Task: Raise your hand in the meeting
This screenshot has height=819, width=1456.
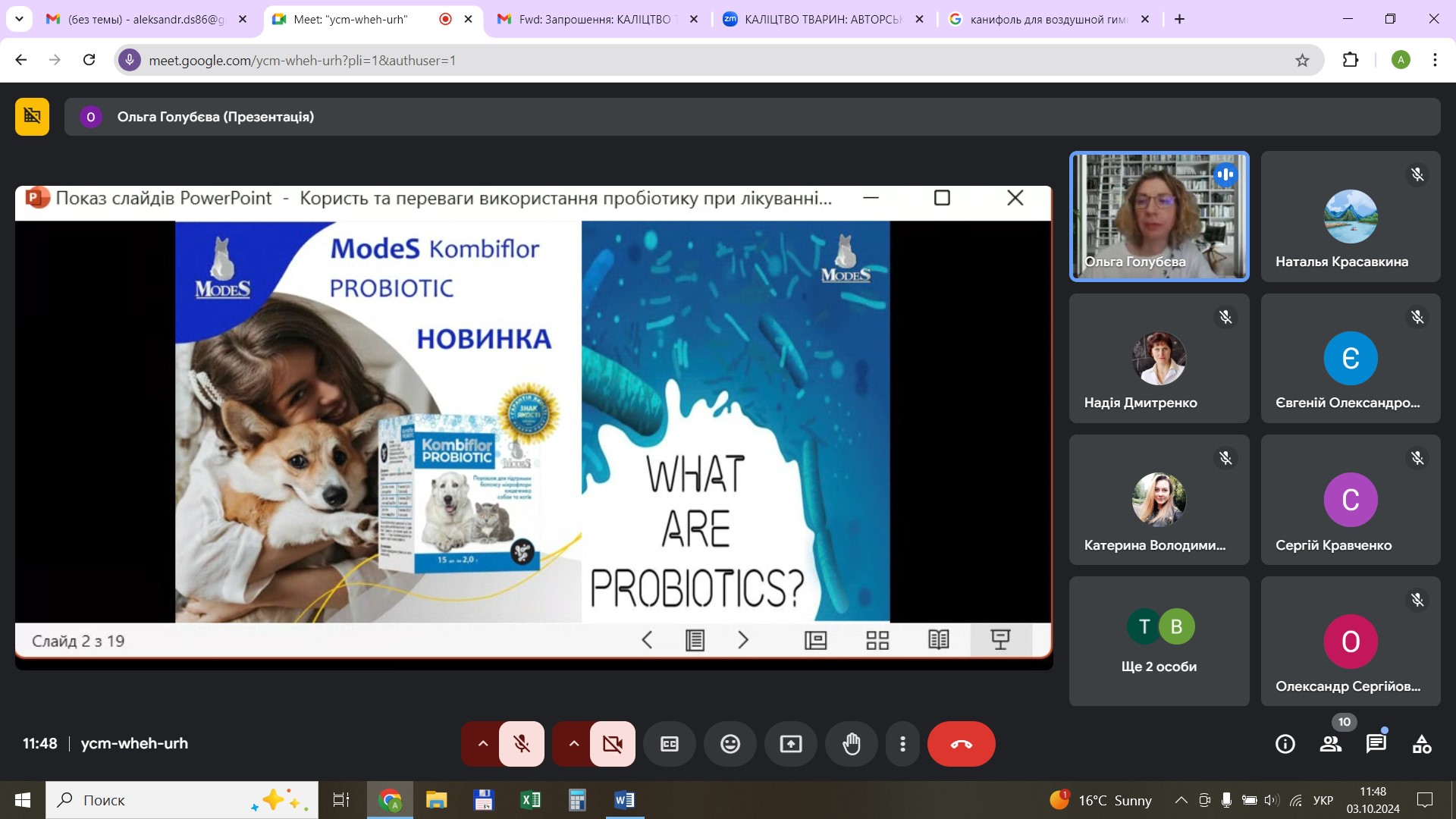Action: click(852, 744)
